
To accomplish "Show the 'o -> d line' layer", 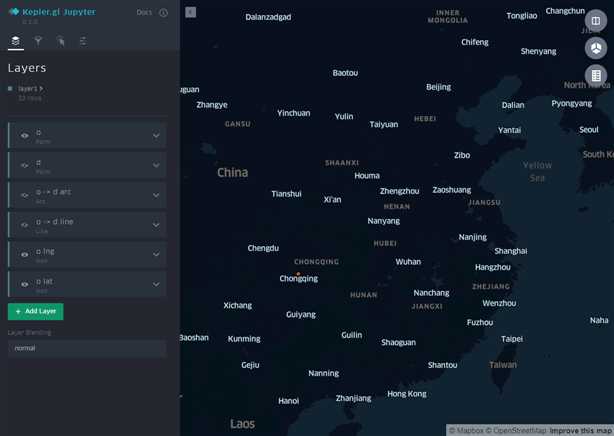I will [x=24, y=225].
